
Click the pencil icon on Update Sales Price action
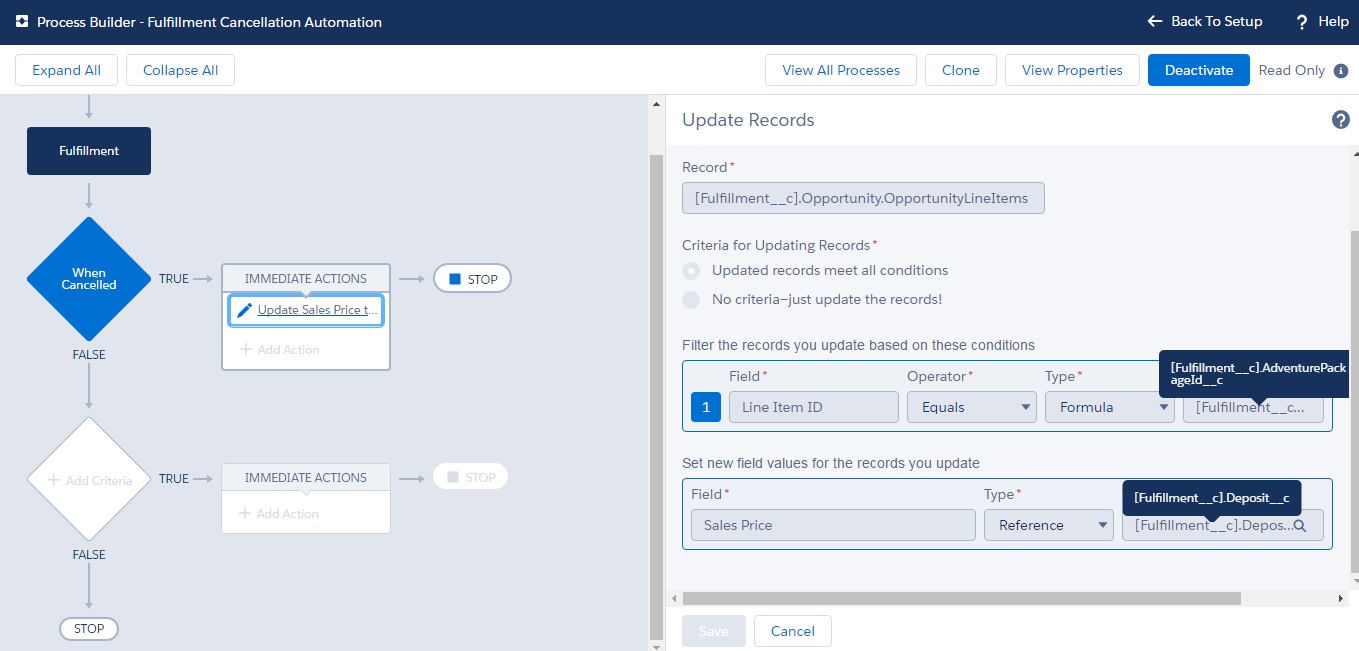[244, 310]
